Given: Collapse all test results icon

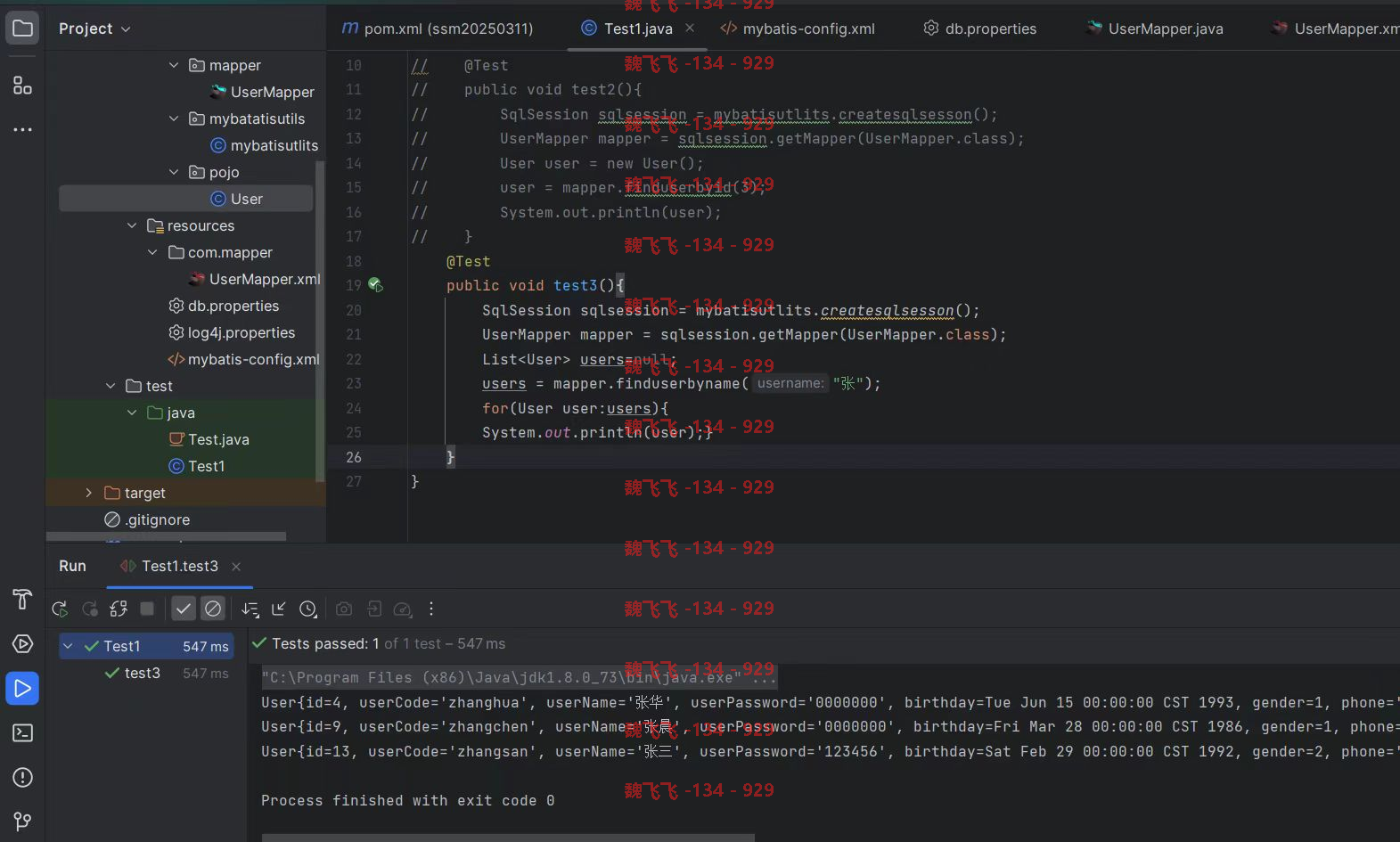Looking at the screenshot, I should tap(279, 609).
